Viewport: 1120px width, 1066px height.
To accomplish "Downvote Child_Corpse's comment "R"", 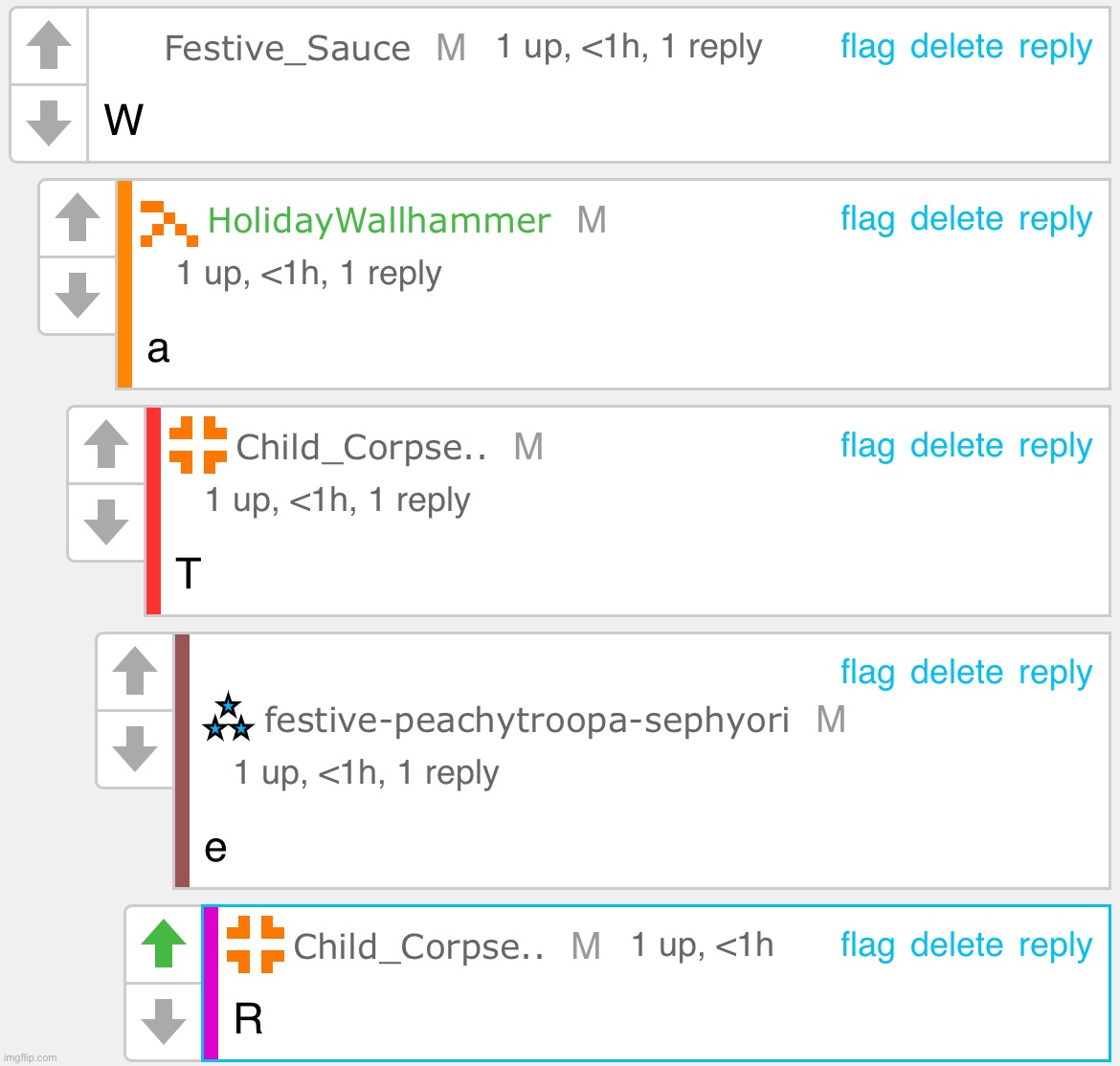I will coord(164,1021).
